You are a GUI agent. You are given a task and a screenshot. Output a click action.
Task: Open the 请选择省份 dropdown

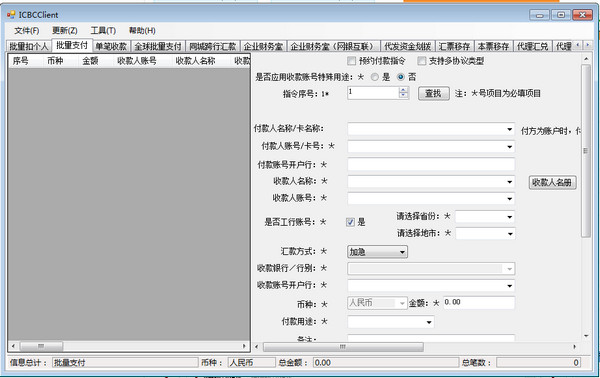[509, 217]
